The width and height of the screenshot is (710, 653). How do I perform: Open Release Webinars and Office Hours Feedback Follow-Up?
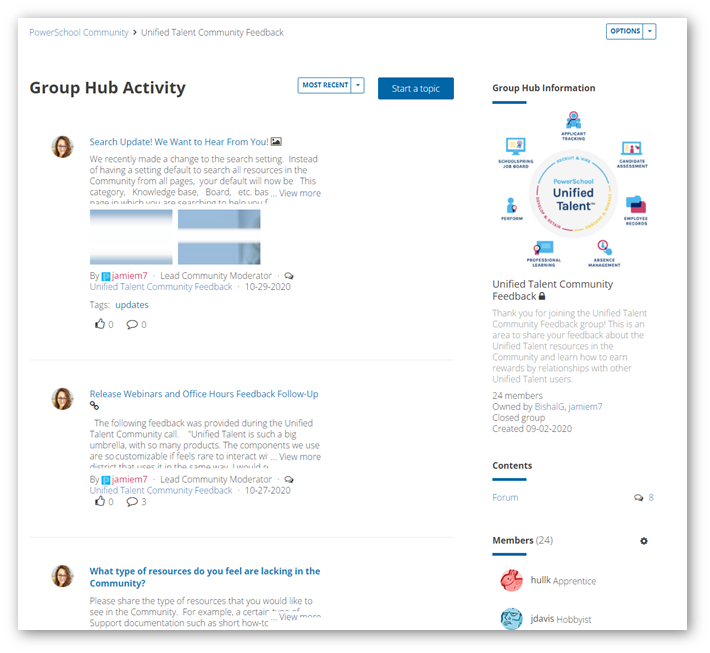click(x=204, y=394)
